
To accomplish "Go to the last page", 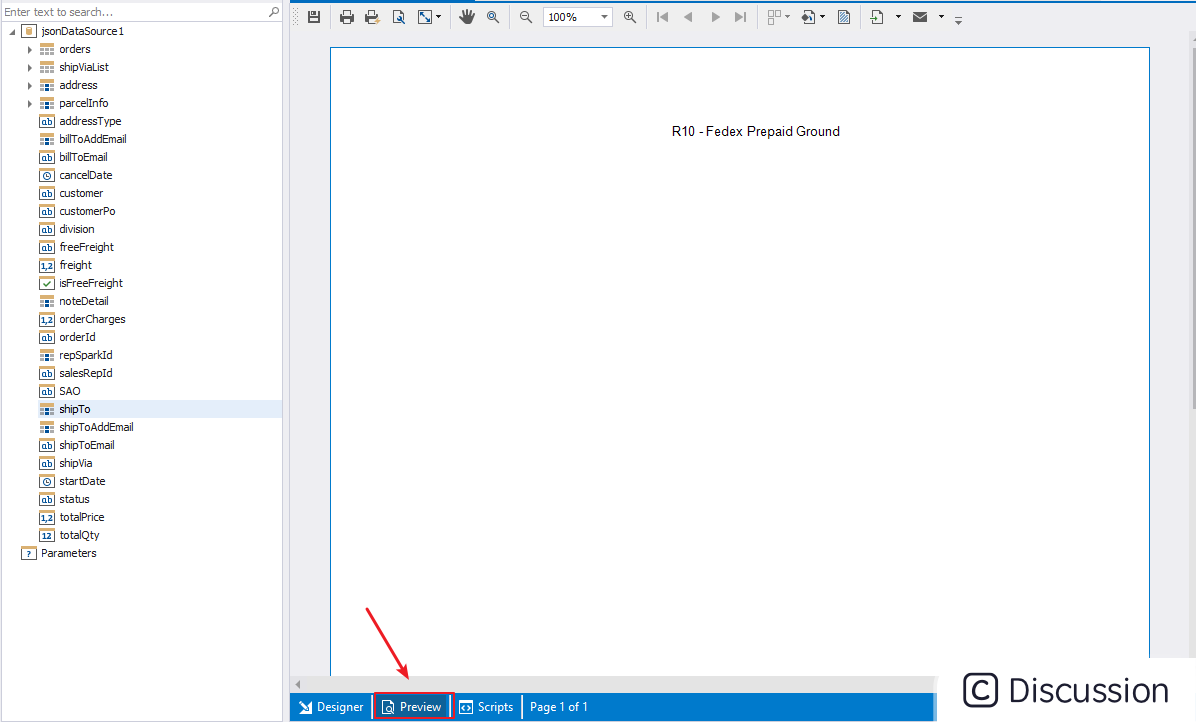I will coord(740,17).
